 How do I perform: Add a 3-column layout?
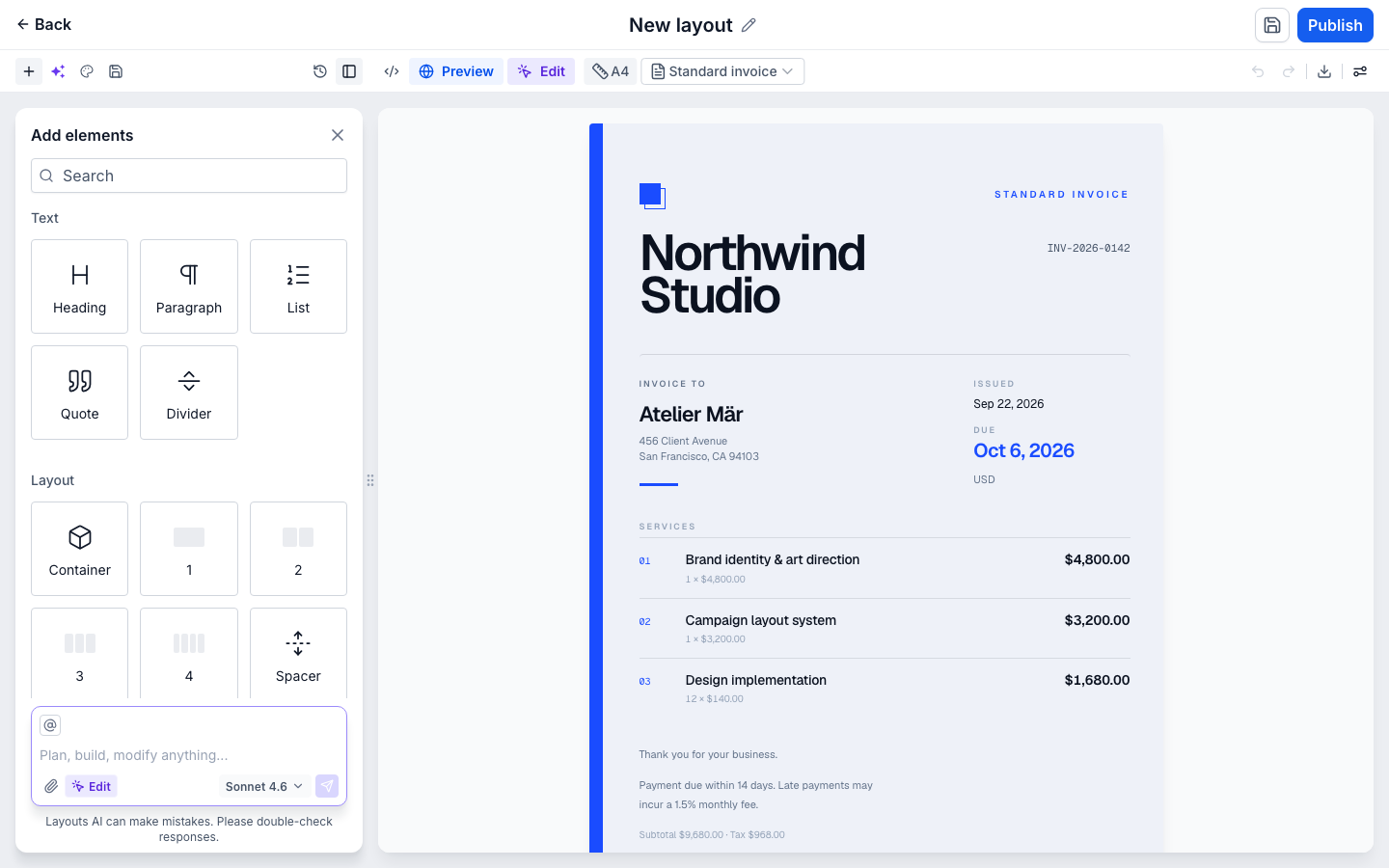[79, 653]
